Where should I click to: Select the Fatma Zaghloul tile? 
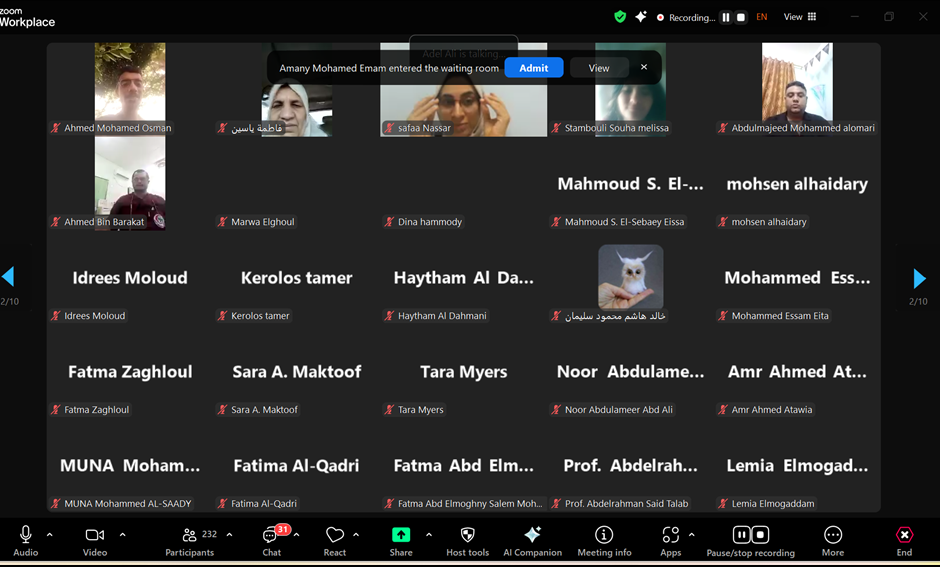(x=130, y=372)
